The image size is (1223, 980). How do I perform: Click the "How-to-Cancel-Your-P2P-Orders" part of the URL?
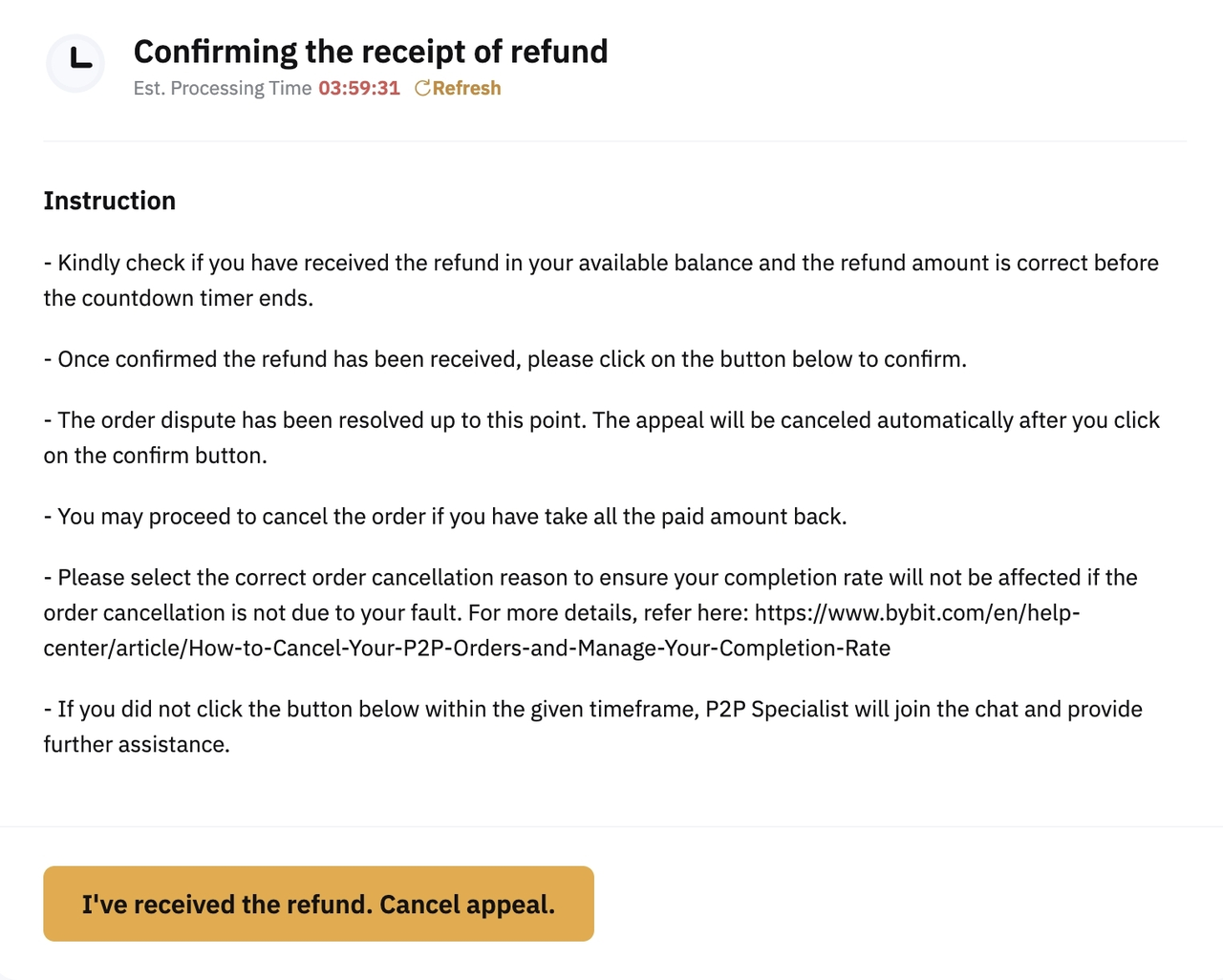coord(365,649)
